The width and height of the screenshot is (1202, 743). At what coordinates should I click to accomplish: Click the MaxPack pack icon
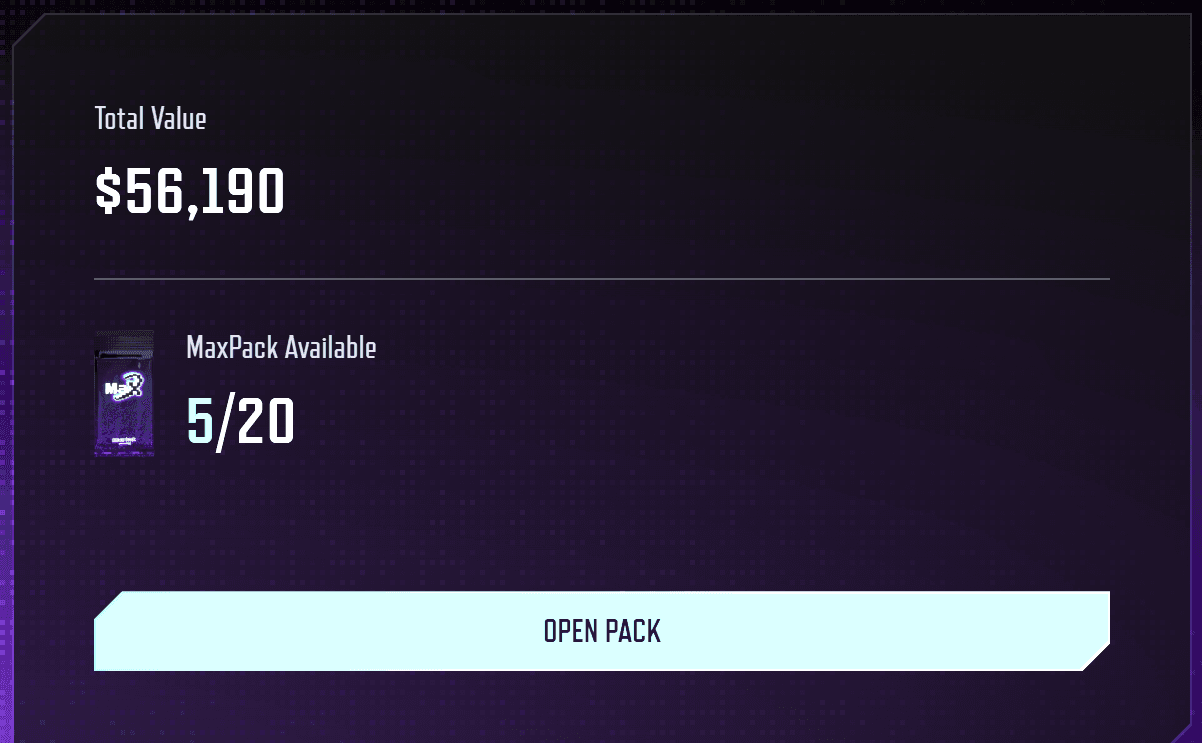coord(124,393)
